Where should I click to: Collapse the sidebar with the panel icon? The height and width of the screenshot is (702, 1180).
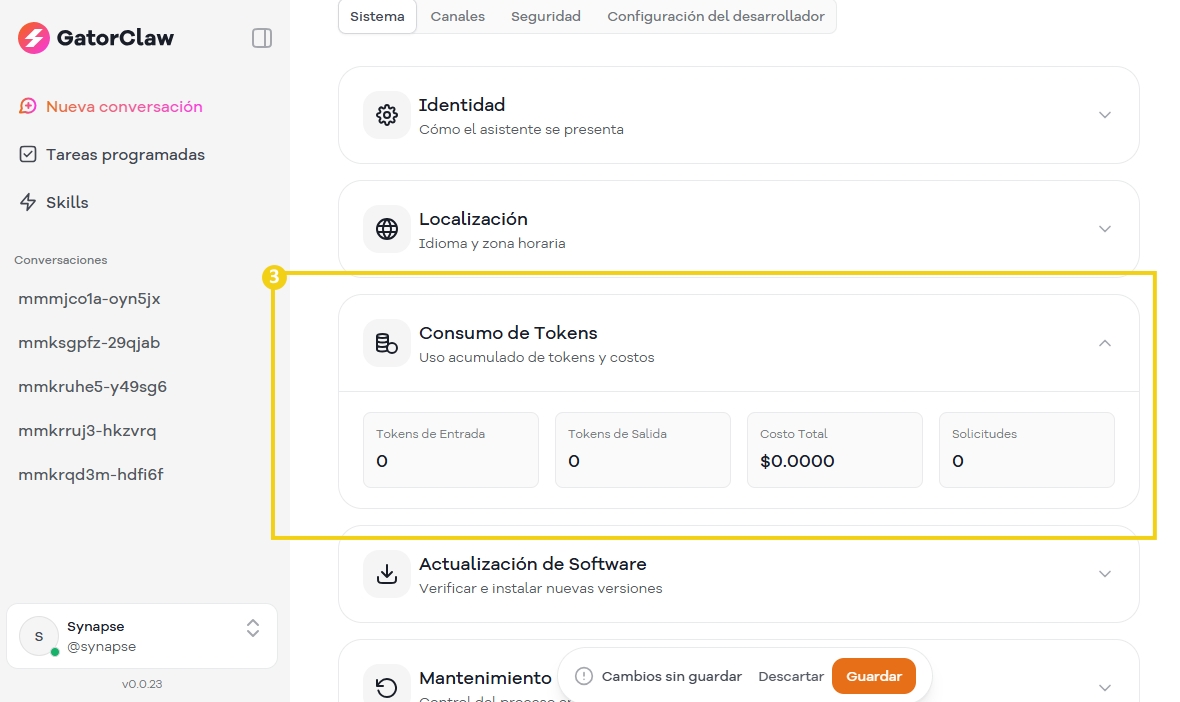tap(262, 38)
